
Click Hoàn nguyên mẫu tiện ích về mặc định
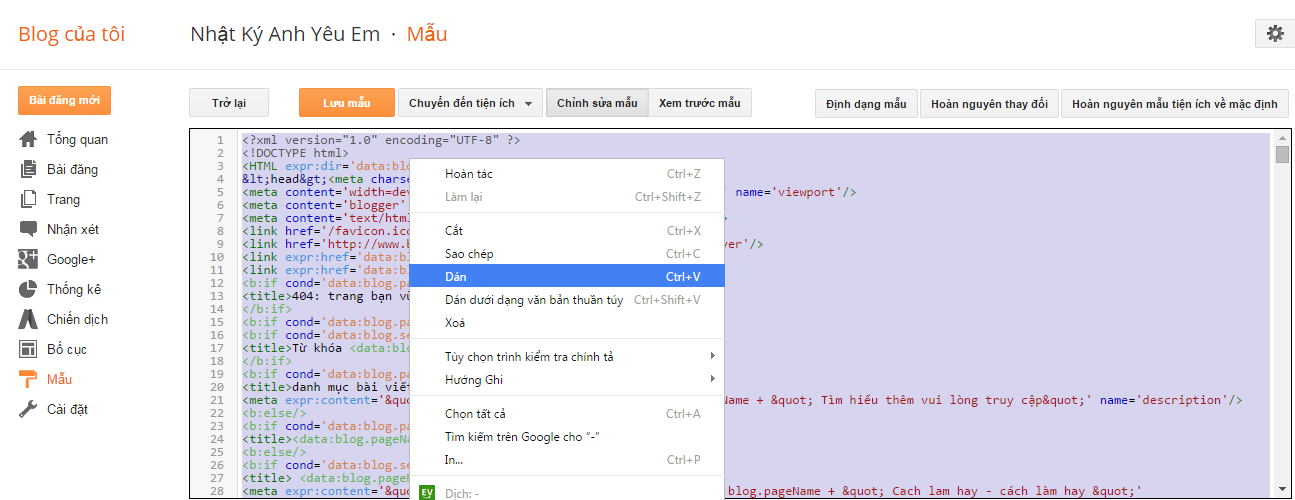pos(1175,104)
